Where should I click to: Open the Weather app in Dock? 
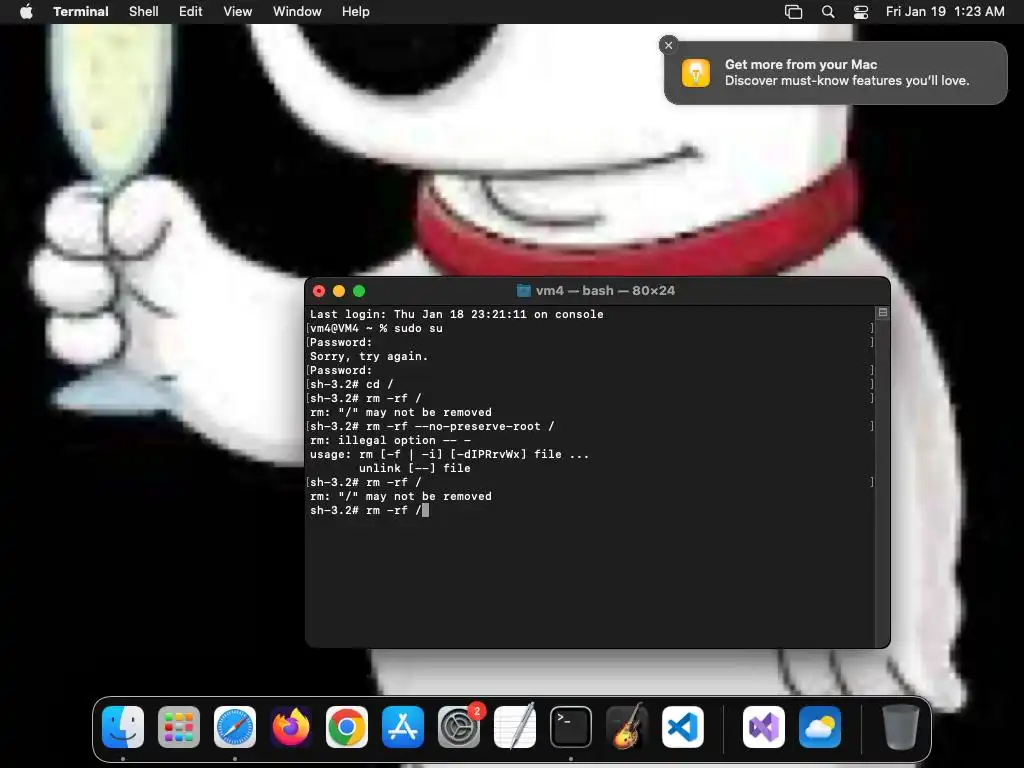point(820,727)
